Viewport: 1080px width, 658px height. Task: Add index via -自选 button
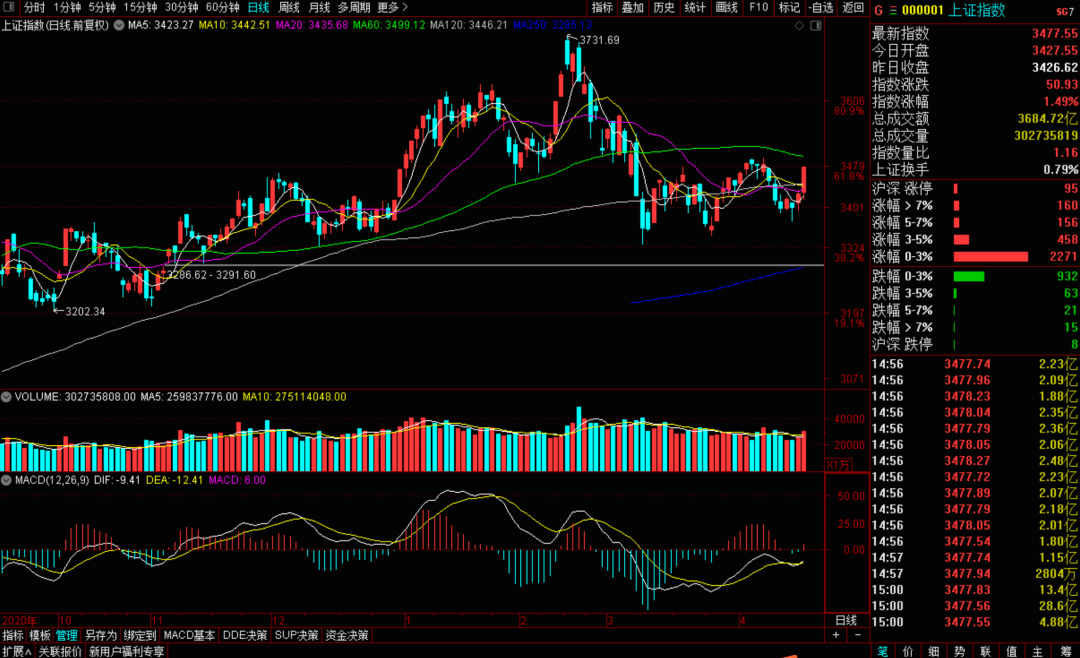click(x=820, y=8)
